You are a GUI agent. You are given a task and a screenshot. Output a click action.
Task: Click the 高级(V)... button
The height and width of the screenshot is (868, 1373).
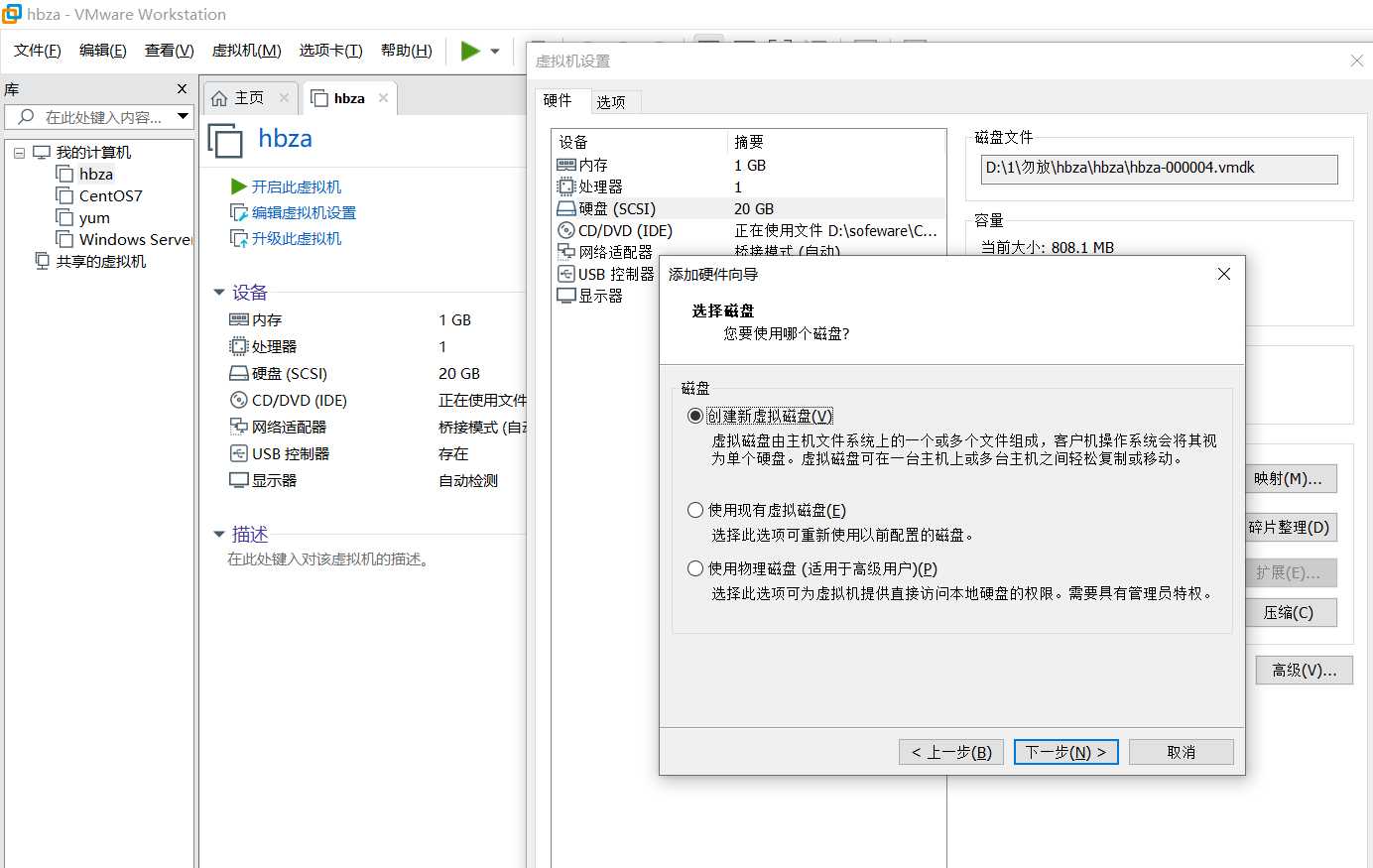click(x=1305, y=670)
